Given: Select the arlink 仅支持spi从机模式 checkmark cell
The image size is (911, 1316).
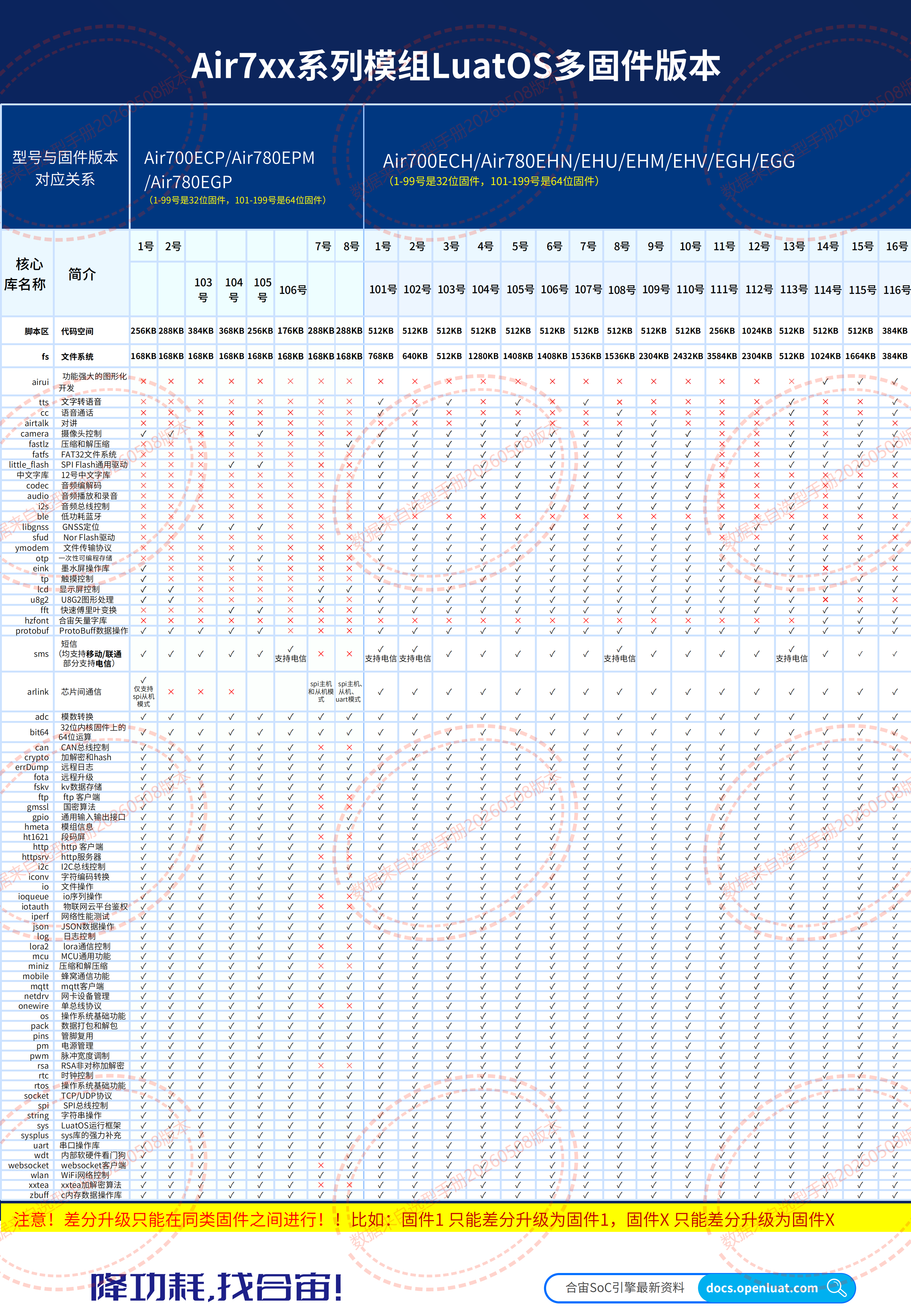Looking at the screenshot, I should point(143,692).
